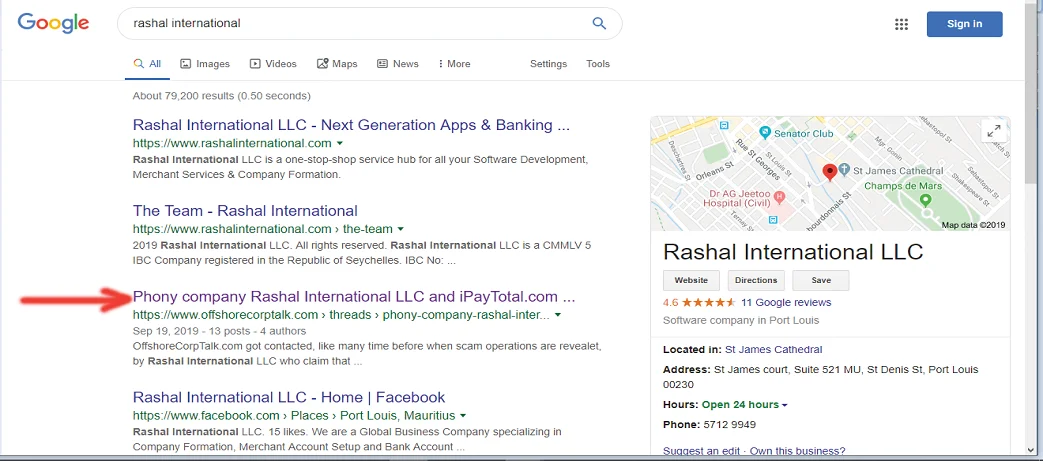Open Rashal International LLC Facebook result
The width and height of the screenshot is (1044, 462).
289,397
